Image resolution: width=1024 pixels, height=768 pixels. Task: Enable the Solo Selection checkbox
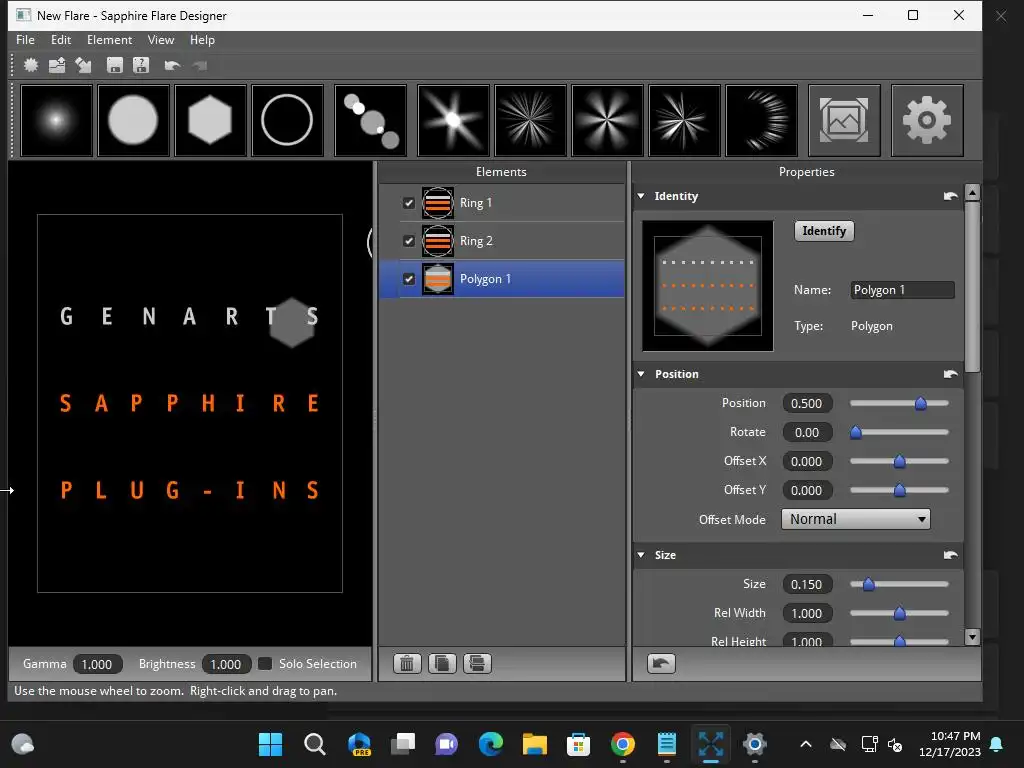click(x=264, y=664)
